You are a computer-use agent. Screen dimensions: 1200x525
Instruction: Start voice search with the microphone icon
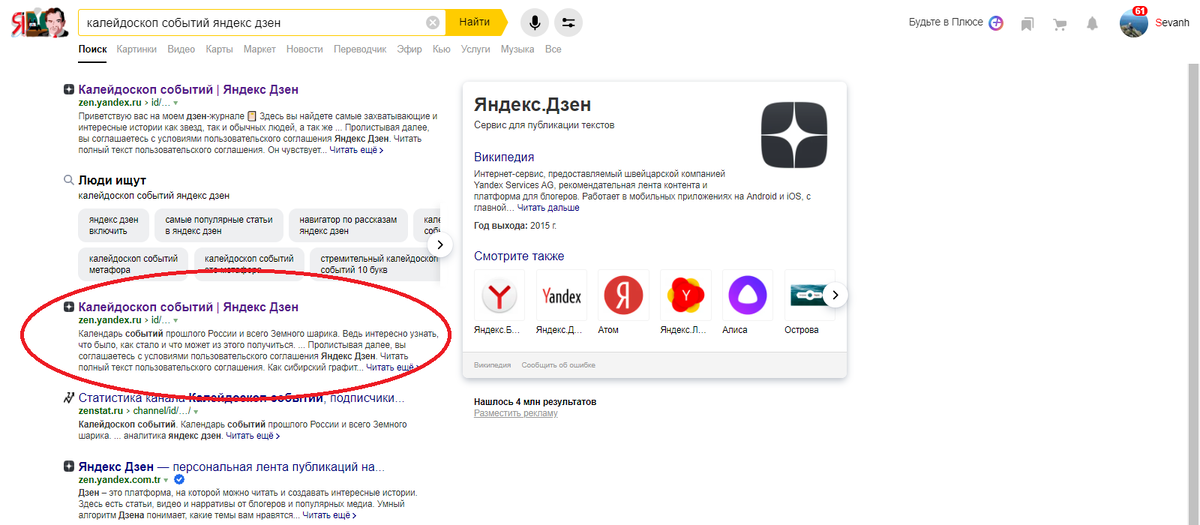point(535,22)
